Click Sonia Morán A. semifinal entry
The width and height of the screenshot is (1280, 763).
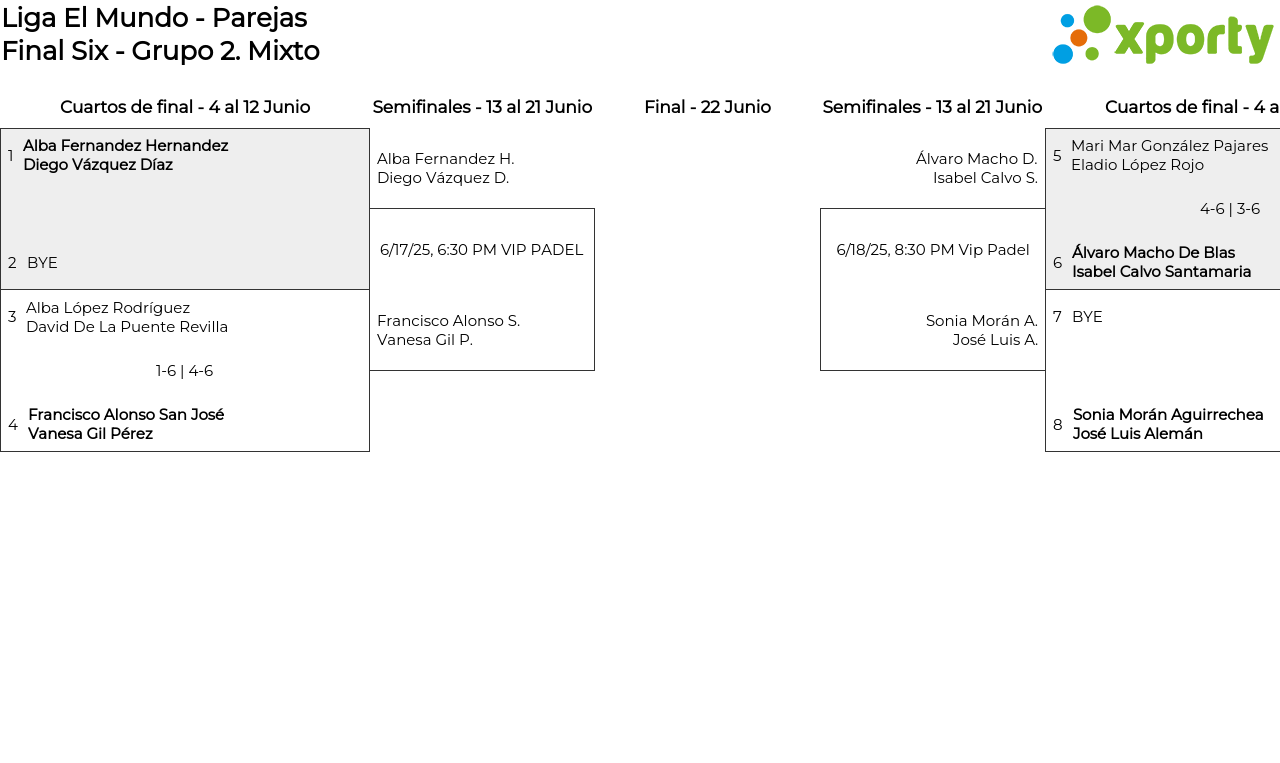(x=981, y=330)
